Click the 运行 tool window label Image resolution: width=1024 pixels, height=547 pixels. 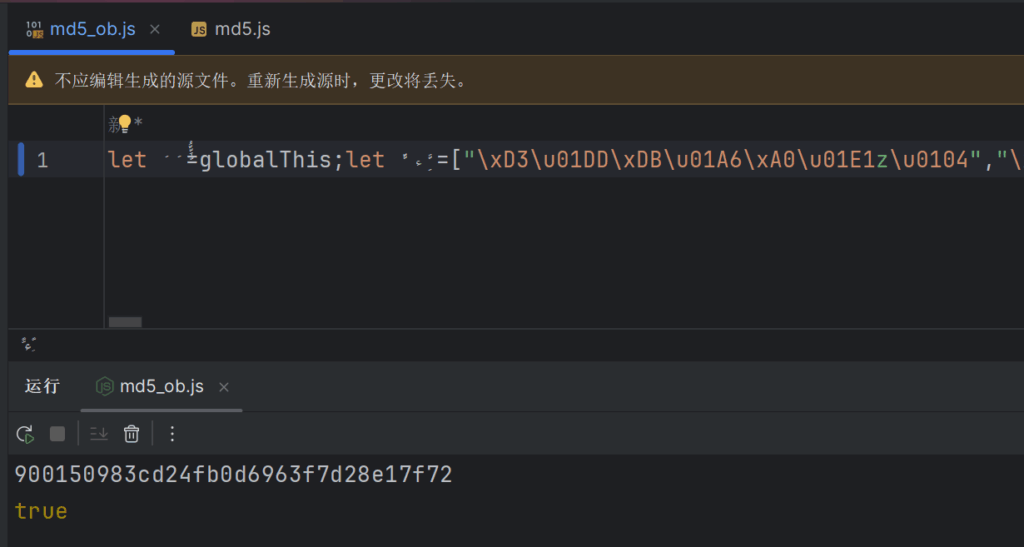click(x=42, y=386)
